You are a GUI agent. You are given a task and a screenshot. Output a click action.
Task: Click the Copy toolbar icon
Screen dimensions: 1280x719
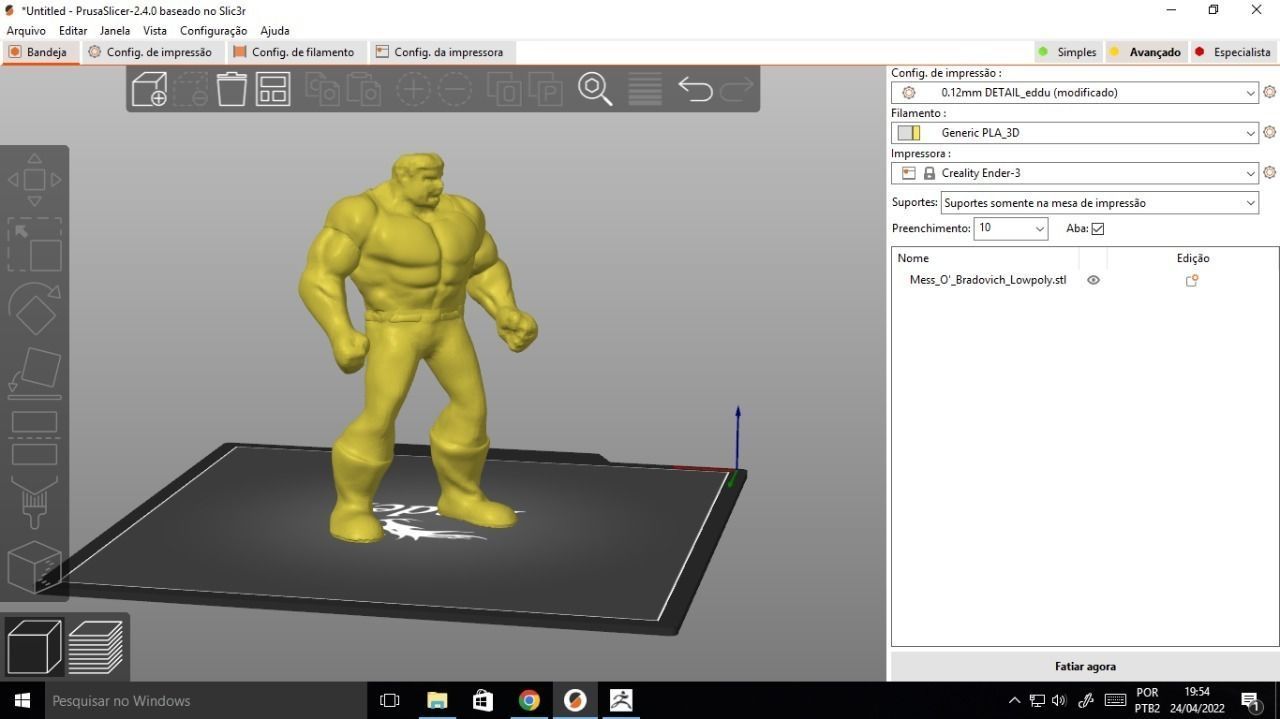[x=322, y=89]
